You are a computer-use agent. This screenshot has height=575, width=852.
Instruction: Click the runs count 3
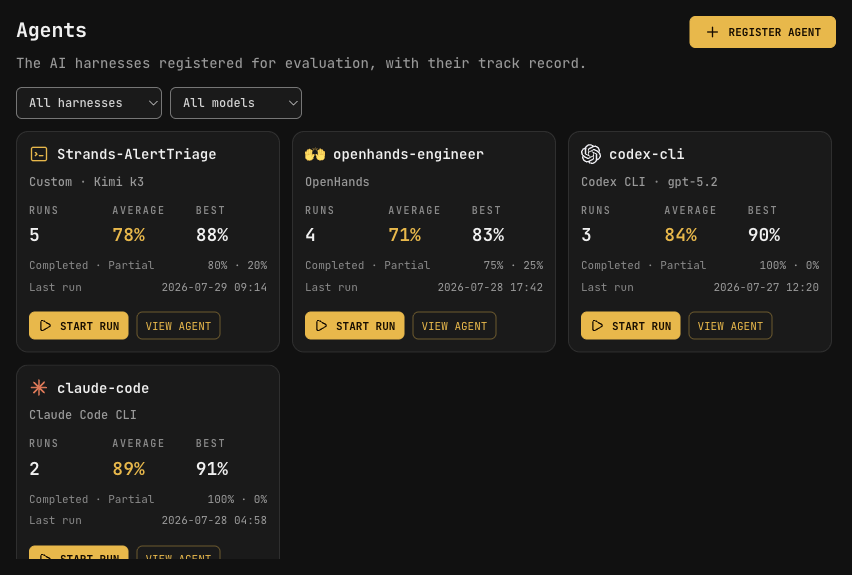click(586, 235)
